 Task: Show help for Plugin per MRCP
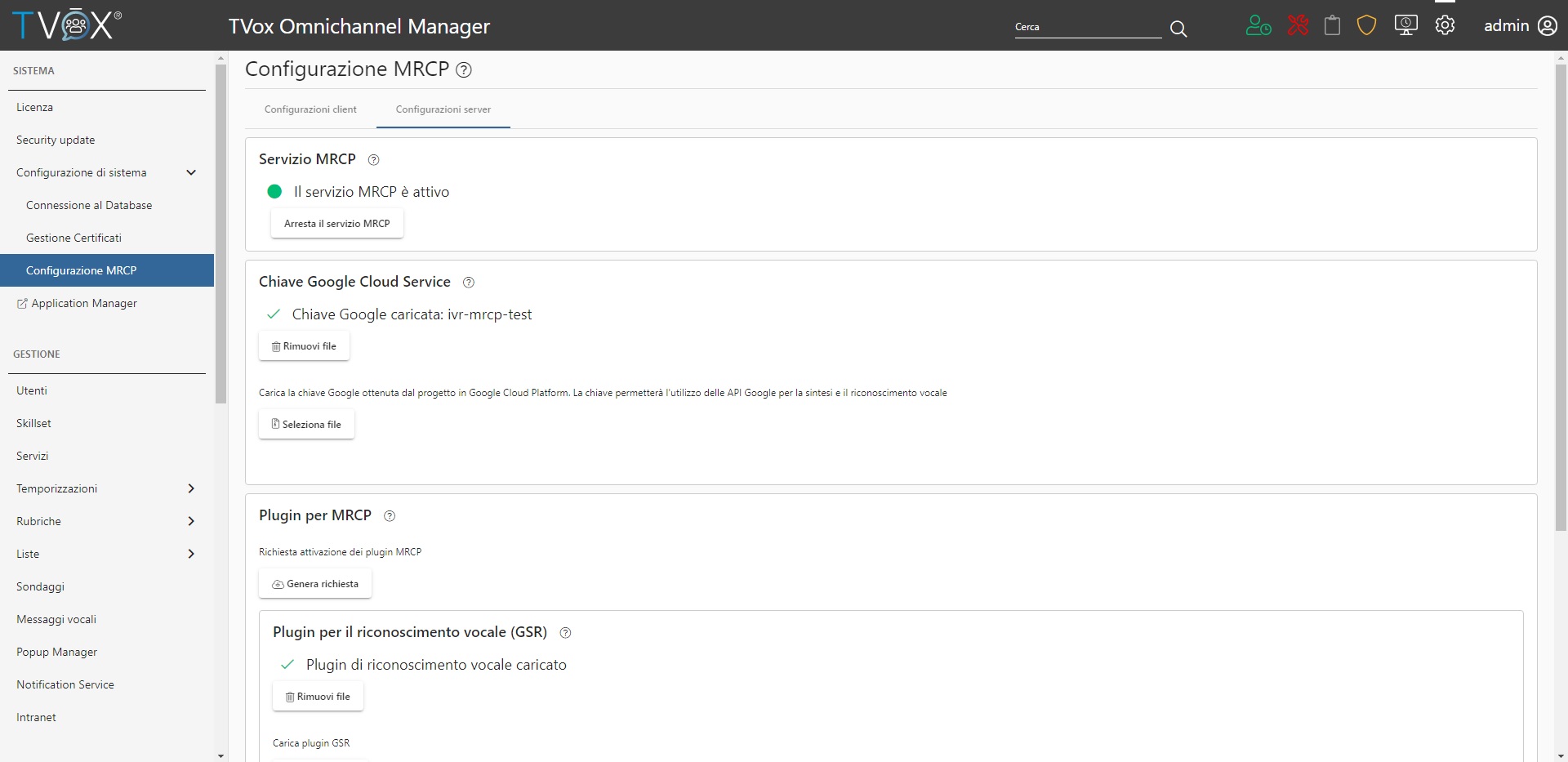[x=390, y=516]
